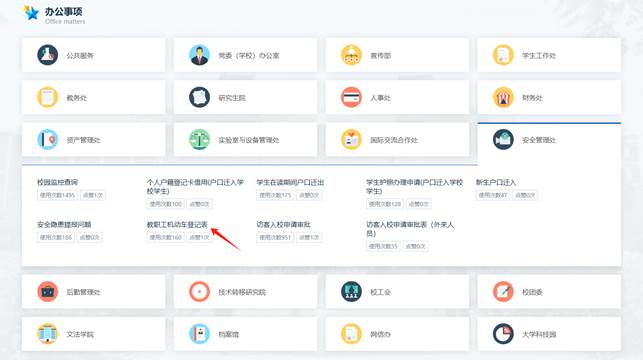643x360 pixels.
Task: Click the 资产管理处 map pin icon
Action: [48, 139]
